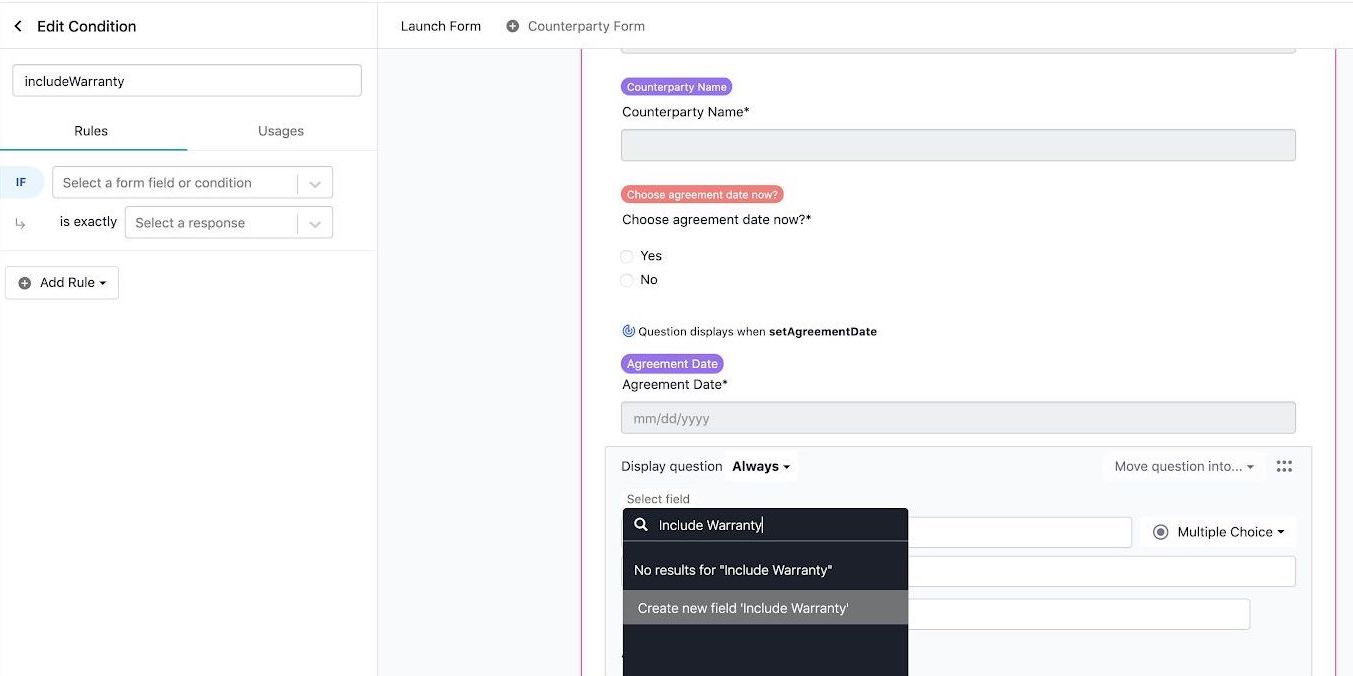Click the includeWarranty condition name field
Viewport: 1353px width, 676px height.
click(187, 81)
